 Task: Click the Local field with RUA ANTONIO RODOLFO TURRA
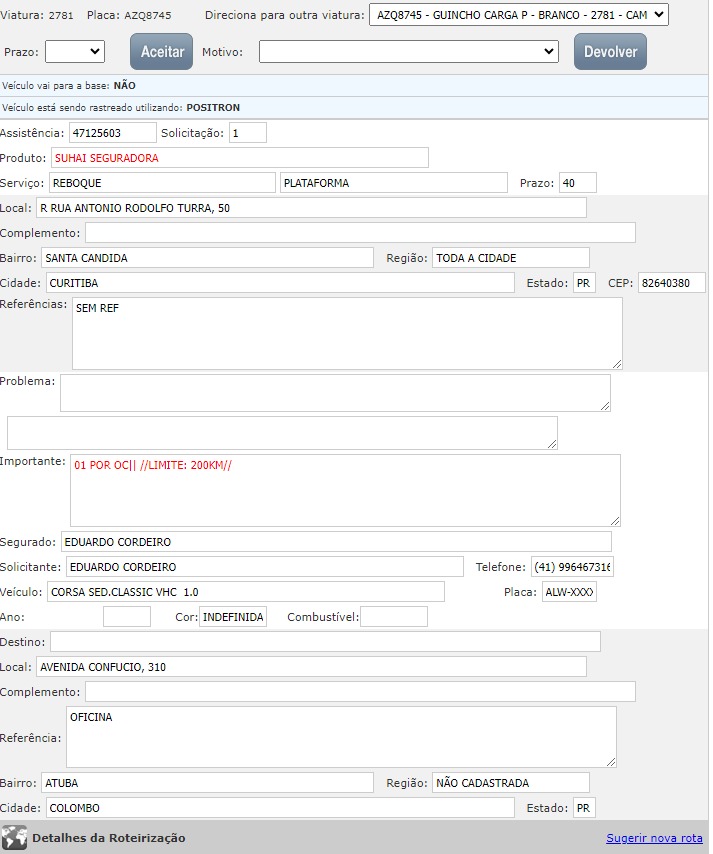(x=311, y=207)
